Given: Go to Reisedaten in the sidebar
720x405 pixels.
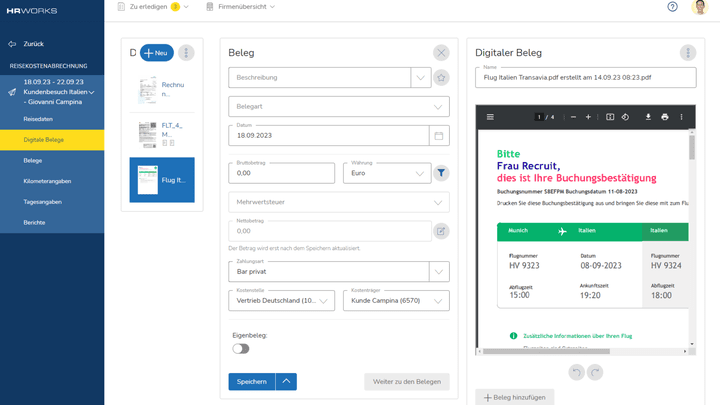Looking at the screenshot, I should pyautogui.click(x=38, y=118).
